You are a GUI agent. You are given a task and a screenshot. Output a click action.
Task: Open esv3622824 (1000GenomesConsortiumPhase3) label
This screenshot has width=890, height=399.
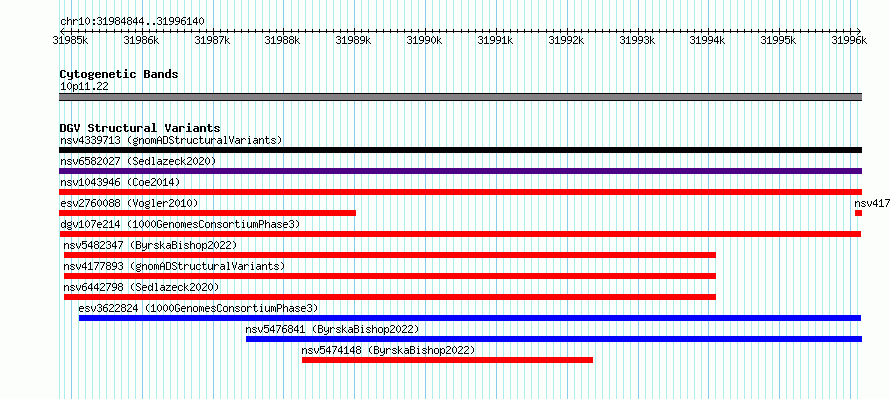coord(199,308)
